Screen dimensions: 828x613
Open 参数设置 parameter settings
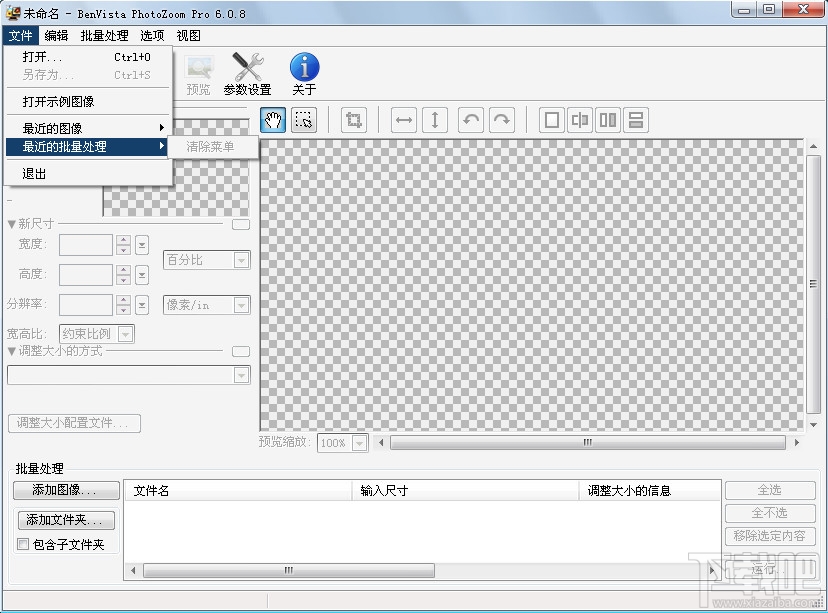[x=245, y=70]
